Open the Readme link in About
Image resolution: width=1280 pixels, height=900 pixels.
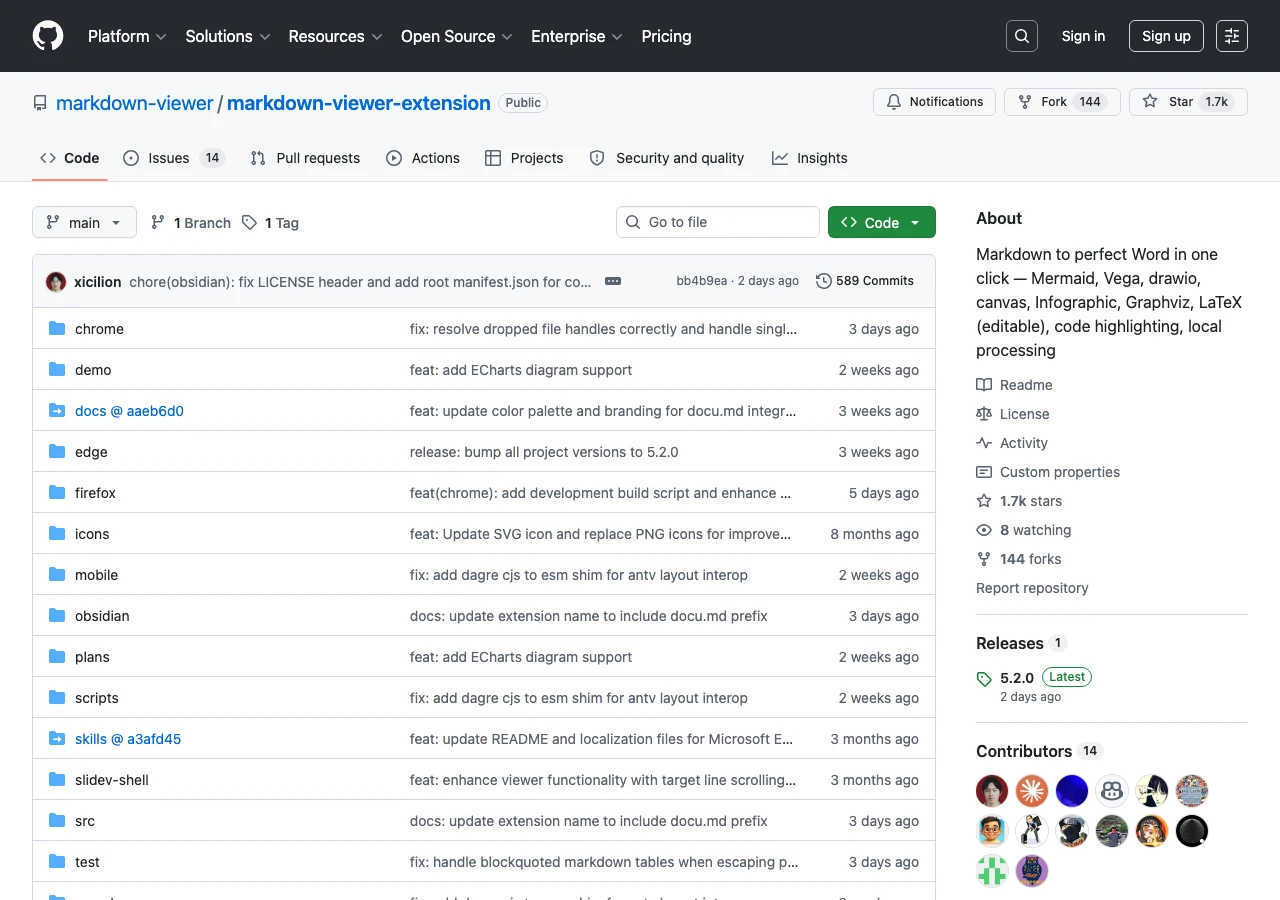click(x=1014, y=385)
